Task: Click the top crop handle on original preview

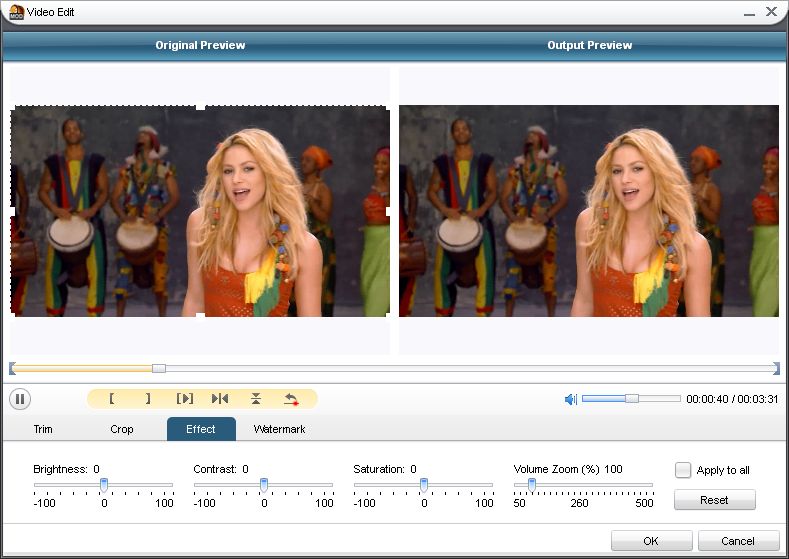Action: 200,107
